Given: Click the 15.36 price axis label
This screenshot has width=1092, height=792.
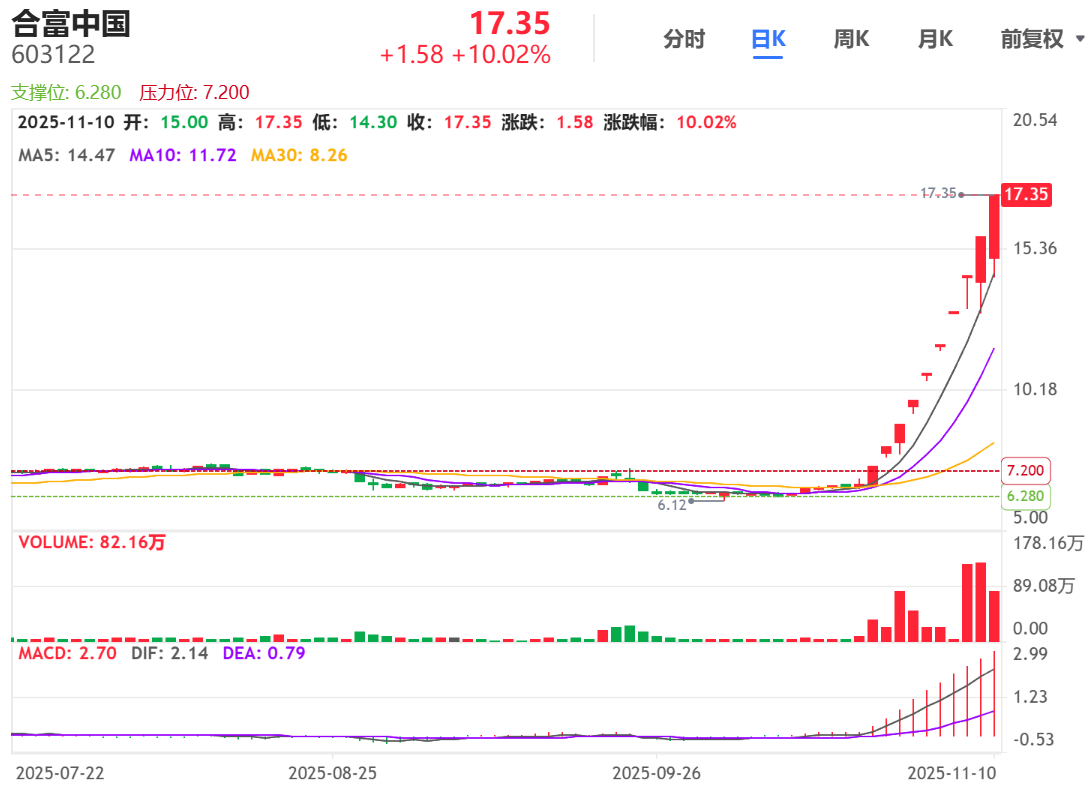Looking at the screenshot, I should click(x=1035, y=249).
